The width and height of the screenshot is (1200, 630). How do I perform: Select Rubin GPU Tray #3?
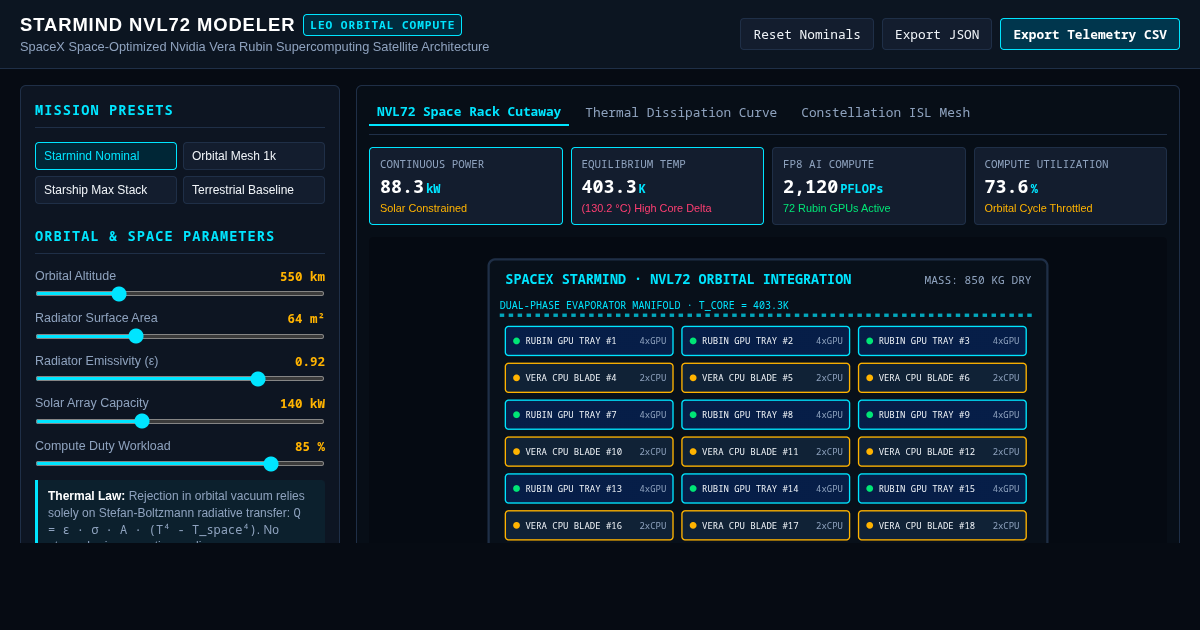coord(942,341)
